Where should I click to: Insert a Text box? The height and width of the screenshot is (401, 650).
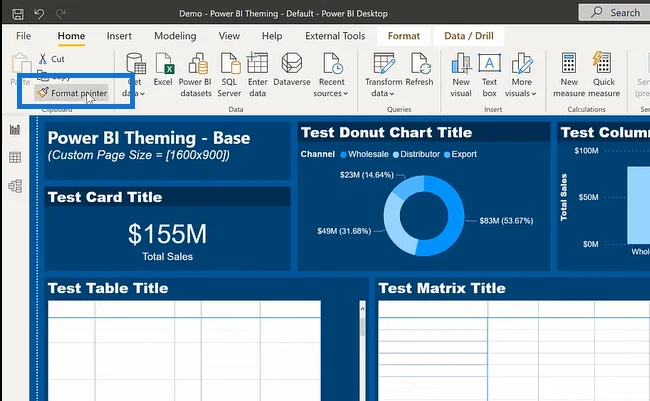(490, 75)
